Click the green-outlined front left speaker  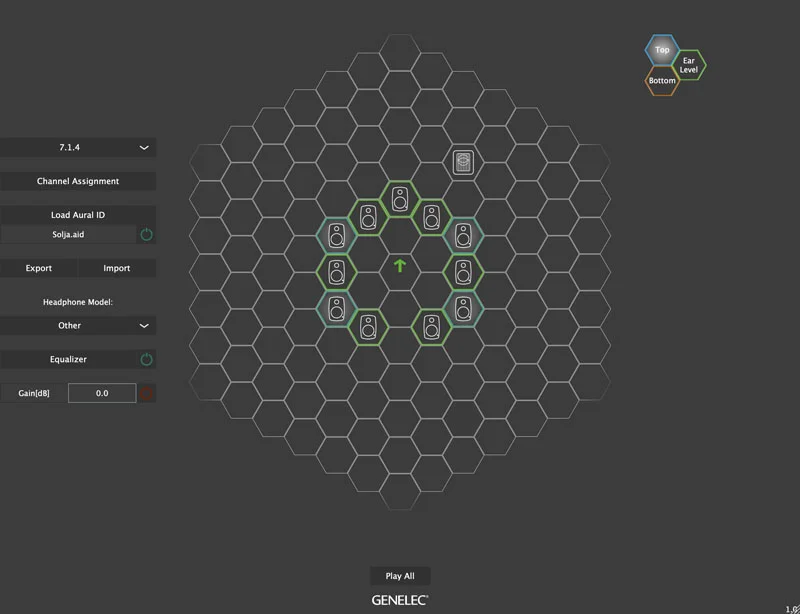click(368, 217)
